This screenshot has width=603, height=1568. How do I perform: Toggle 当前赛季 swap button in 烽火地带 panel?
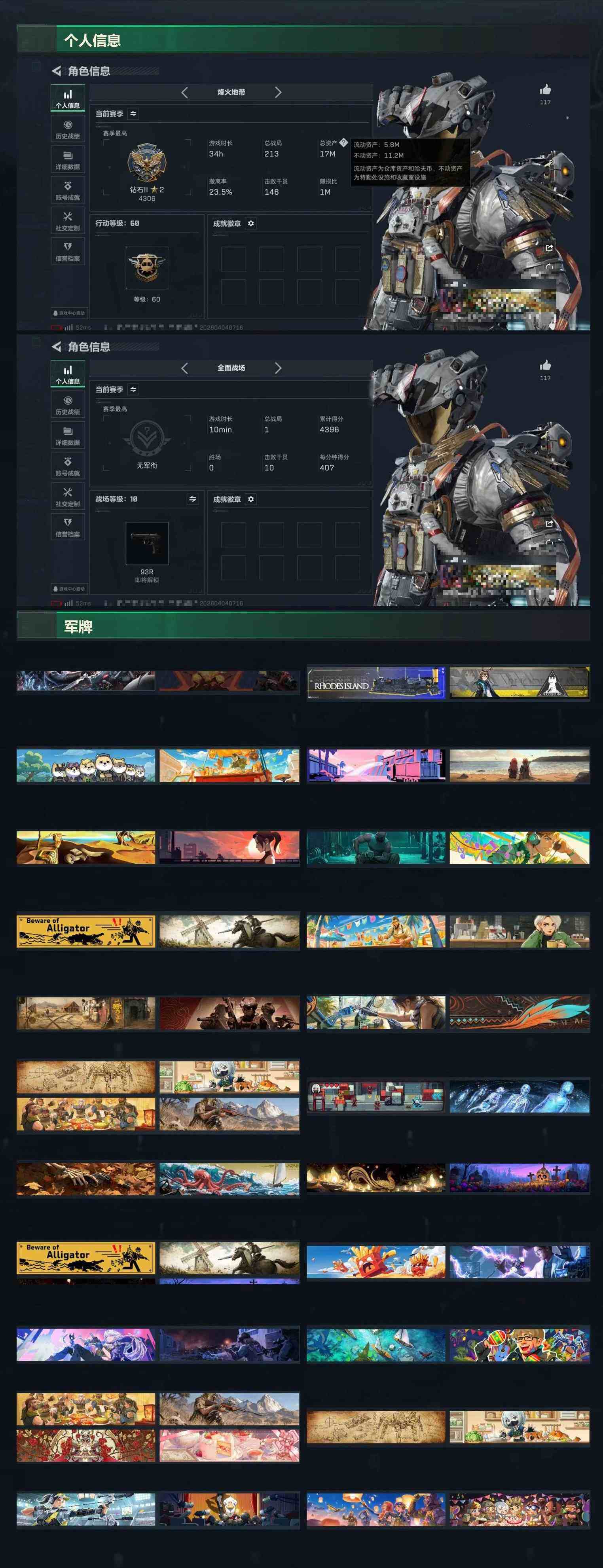(x=133, y=114)
